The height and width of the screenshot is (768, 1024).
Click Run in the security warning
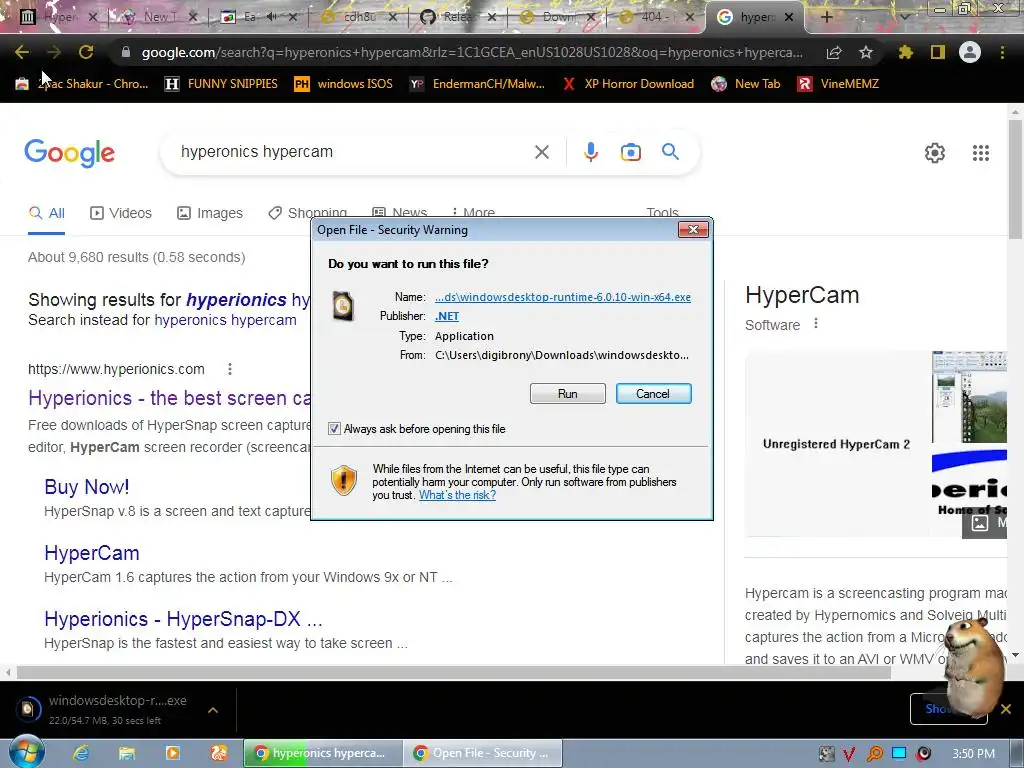tap(568, 394)
